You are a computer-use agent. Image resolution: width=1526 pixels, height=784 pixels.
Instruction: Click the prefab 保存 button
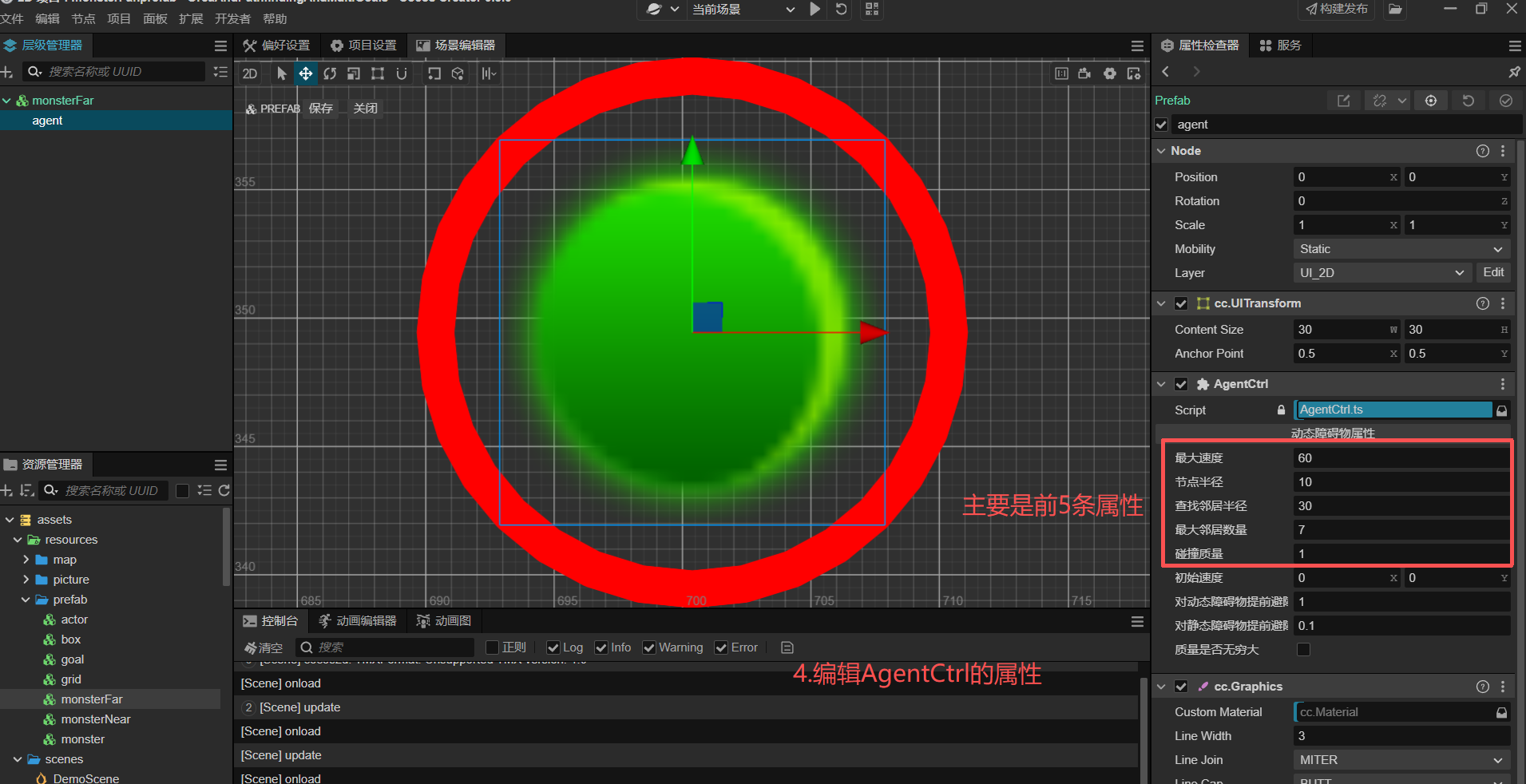(321, 108)
